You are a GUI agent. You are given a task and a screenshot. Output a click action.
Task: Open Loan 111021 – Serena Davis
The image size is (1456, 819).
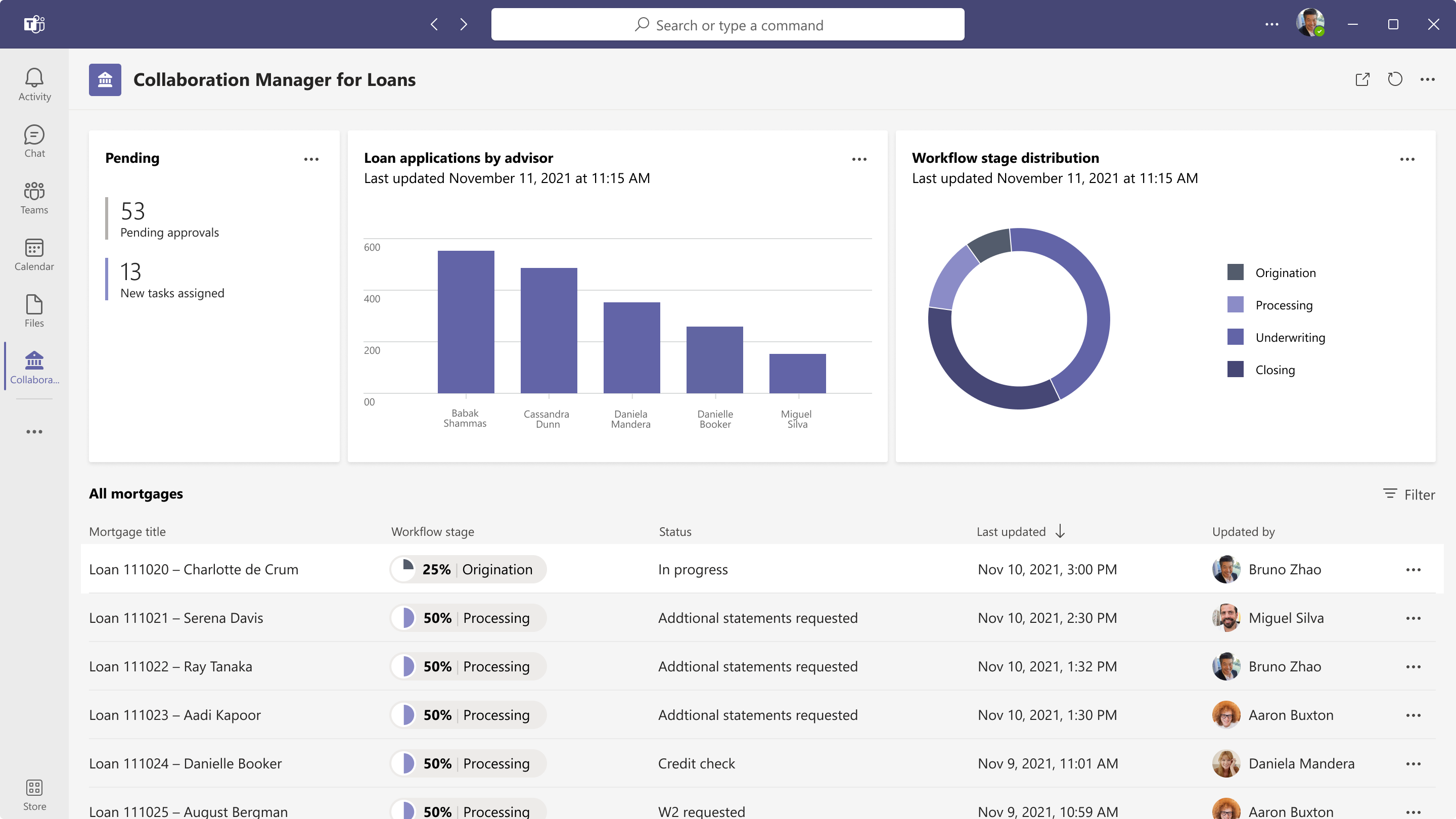click(x=176, y=618)
